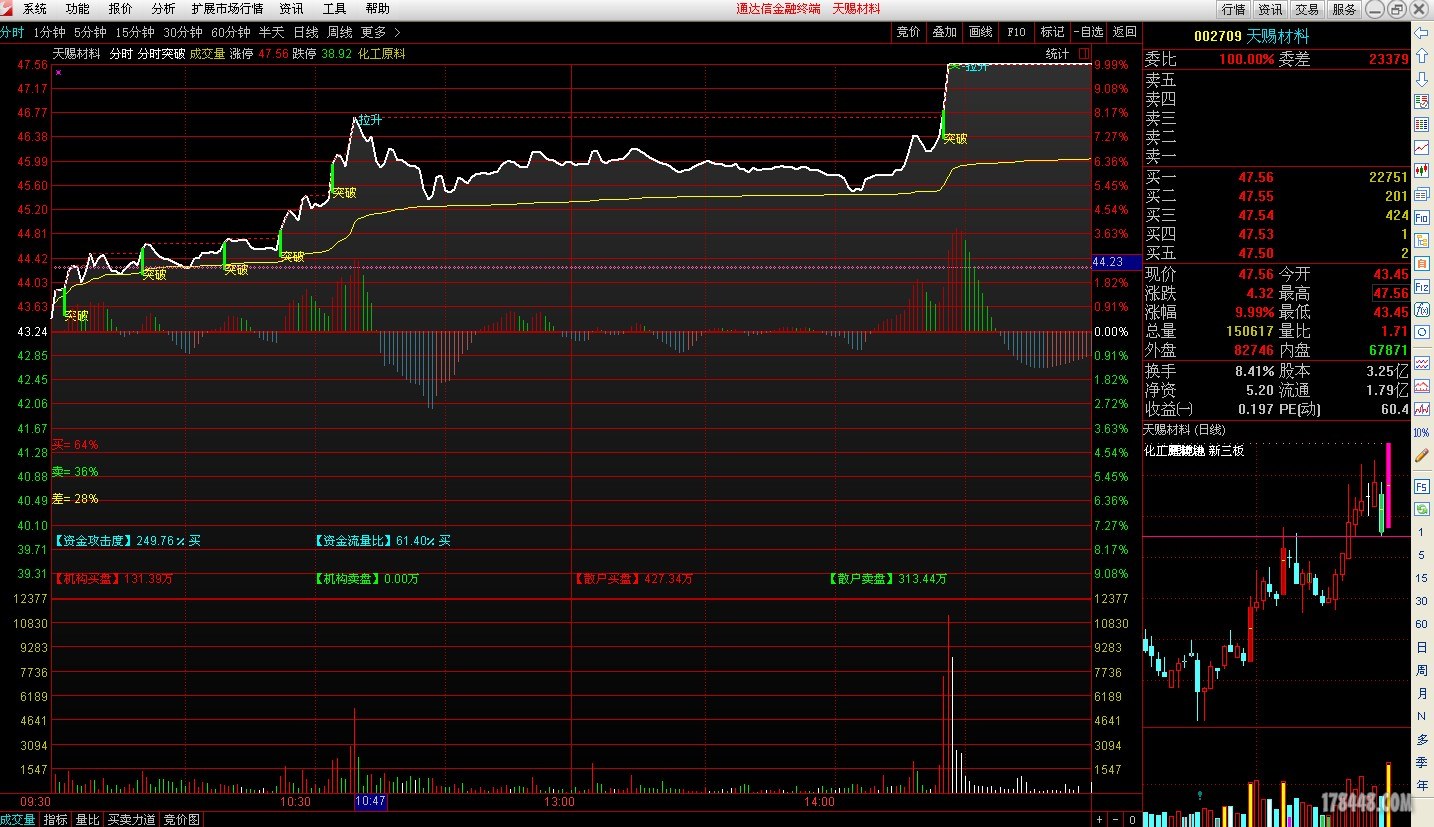The image size is (1434, 827).
Task: Click the green refresh icon in sidebar
Action: click(1421, 509)
